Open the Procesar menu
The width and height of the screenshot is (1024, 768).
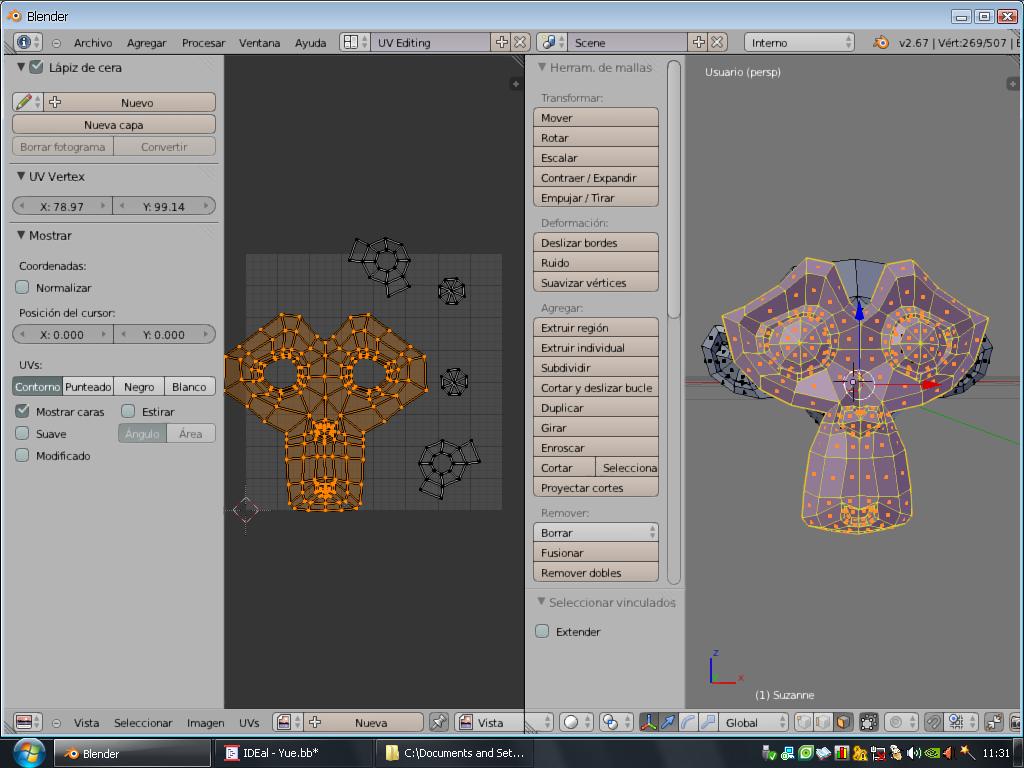pyautogui.click(x=203, y=43)
